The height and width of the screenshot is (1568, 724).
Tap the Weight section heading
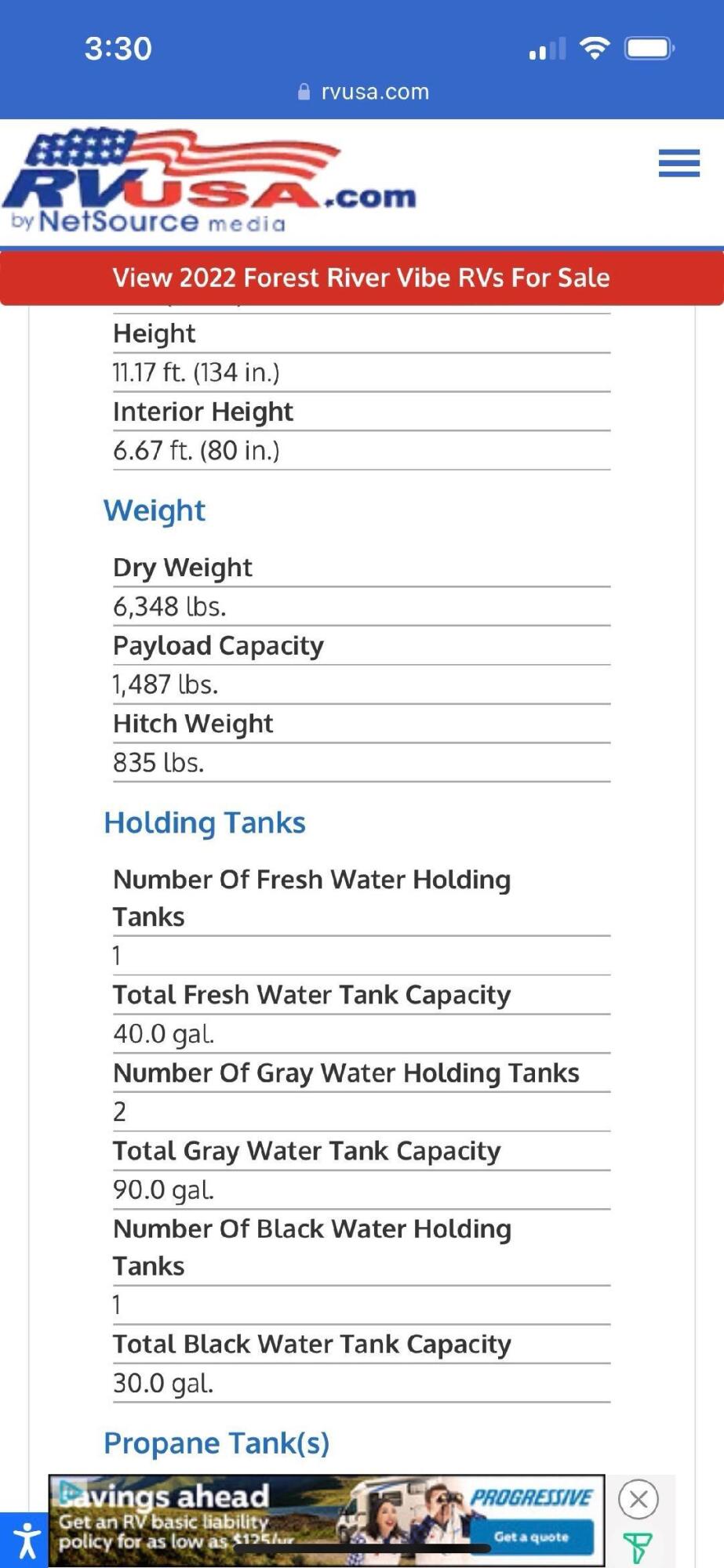pyautogui.click(x=155, y=510)
